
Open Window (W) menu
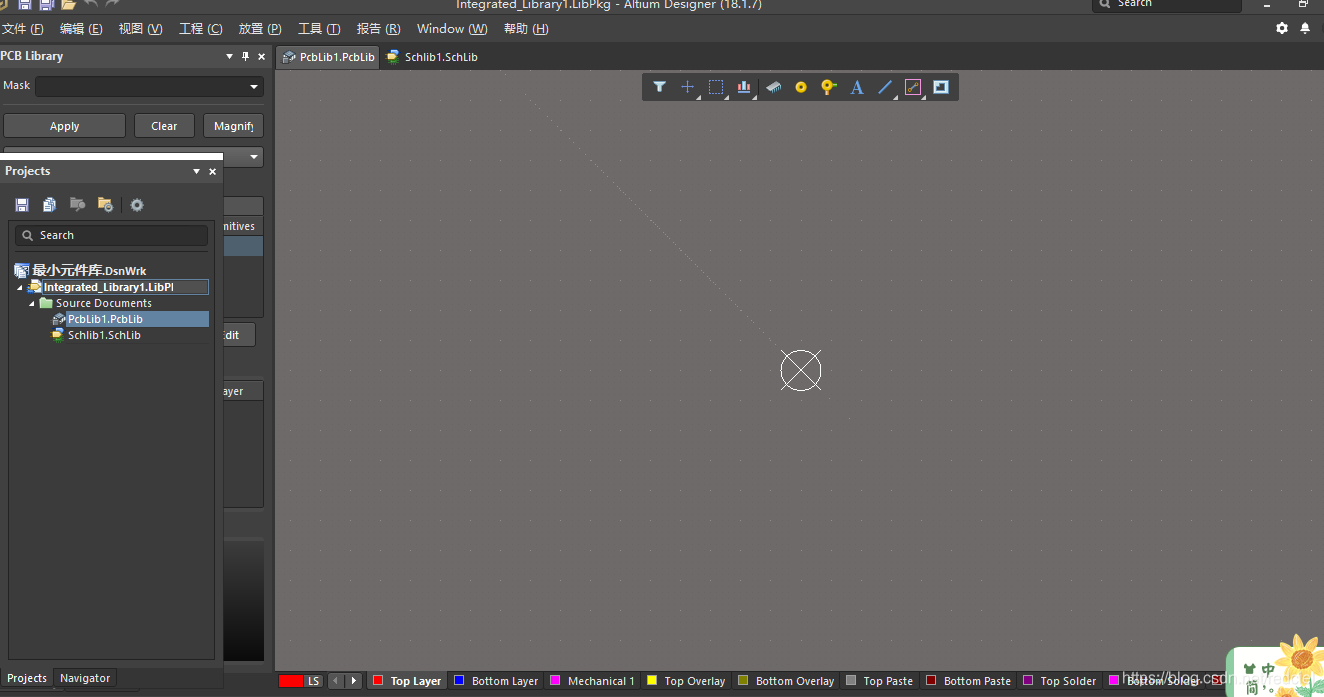(x=452, y=29)
